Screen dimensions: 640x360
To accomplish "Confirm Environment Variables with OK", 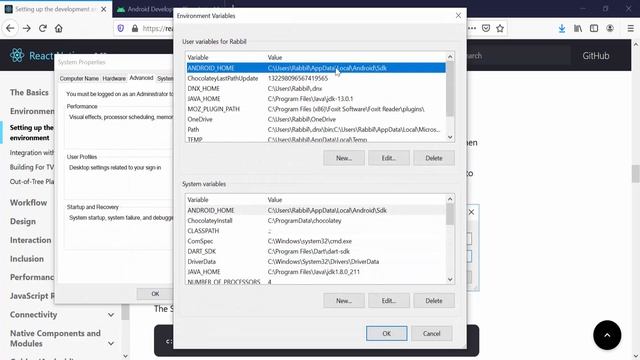I will [387, 333].
